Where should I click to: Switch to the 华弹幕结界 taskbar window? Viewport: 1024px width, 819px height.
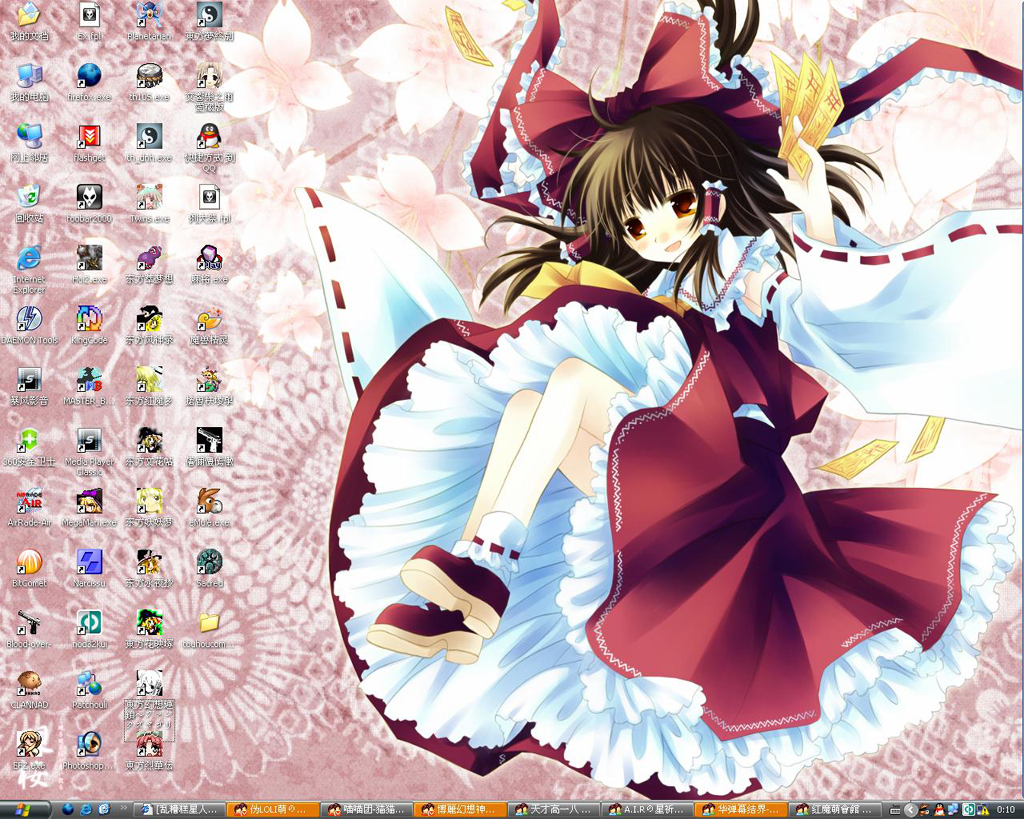coord(741,810)
